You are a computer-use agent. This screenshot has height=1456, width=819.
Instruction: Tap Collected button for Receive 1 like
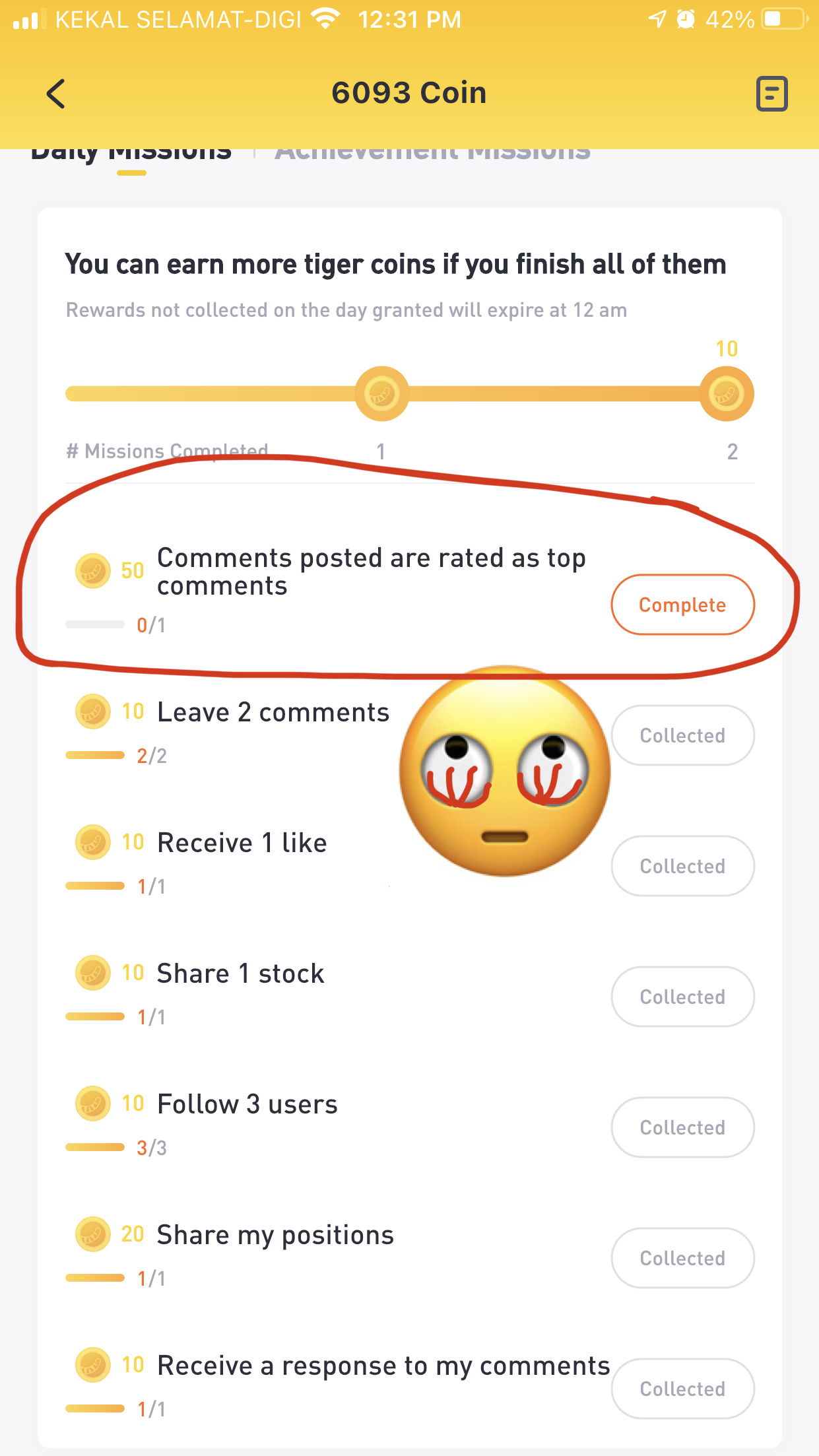[682, 866]
